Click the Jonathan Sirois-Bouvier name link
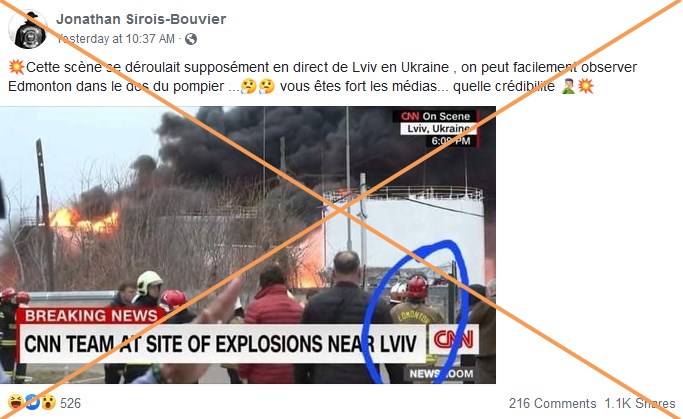This screenshot has height=419, width=683. point(141,19)
